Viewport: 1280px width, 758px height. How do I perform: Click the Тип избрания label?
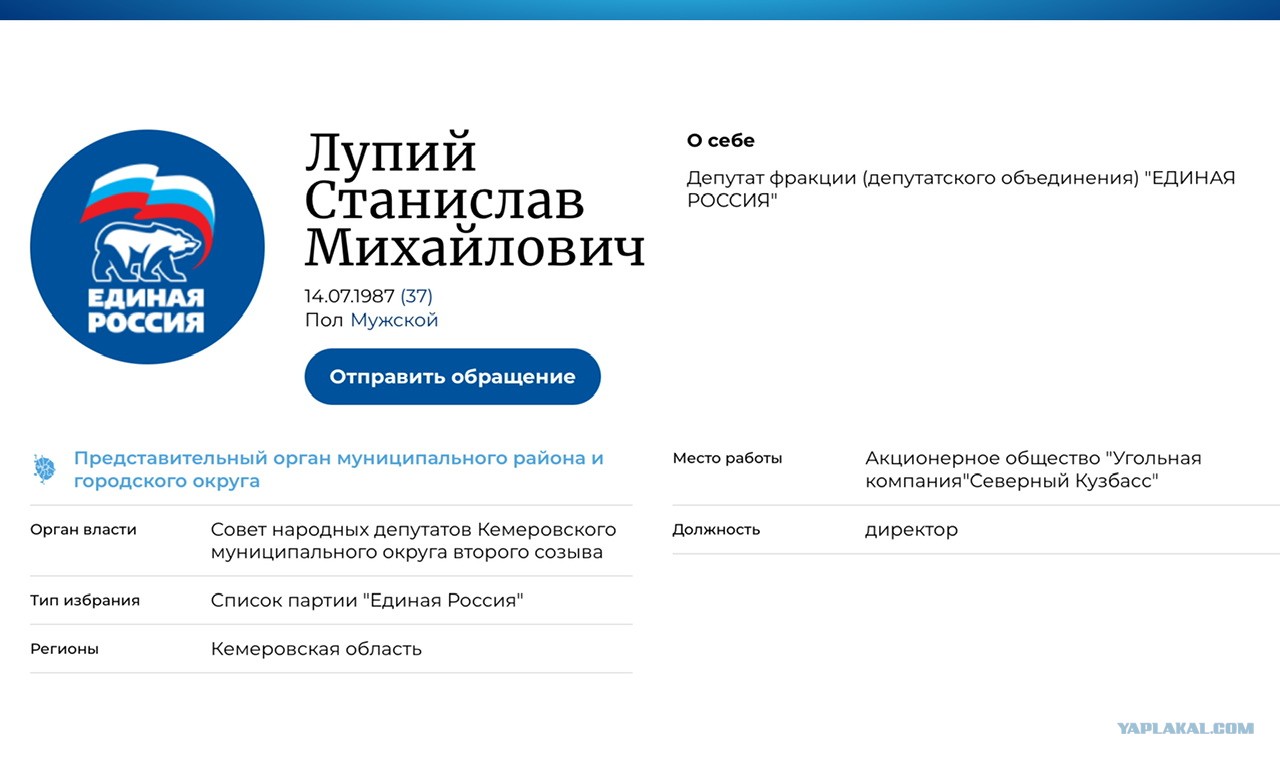(85, 601)
